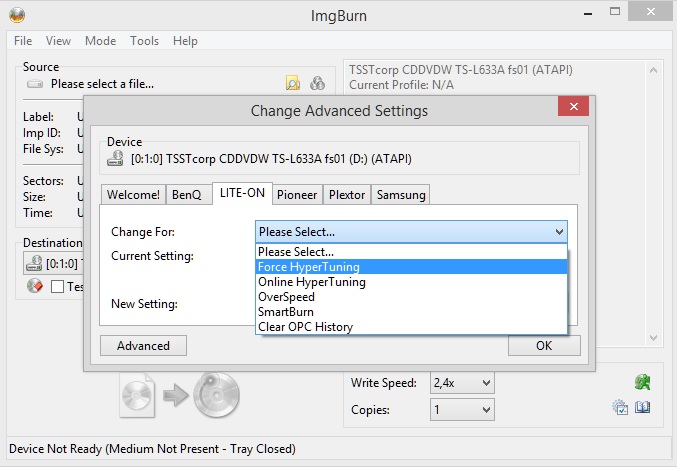The height and width of the screenshot is (468, 677).
Task: Click the green running figure icon
Action: [642, 382]
